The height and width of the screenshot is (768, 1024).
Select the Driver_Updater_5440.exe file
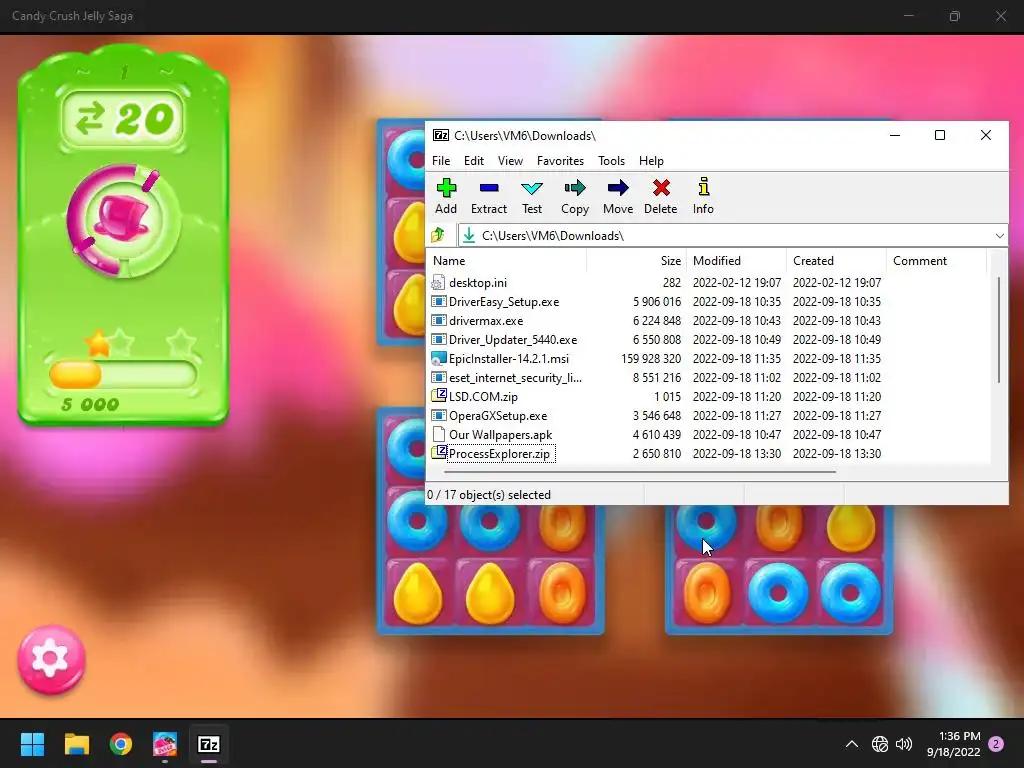click(513, 340)
